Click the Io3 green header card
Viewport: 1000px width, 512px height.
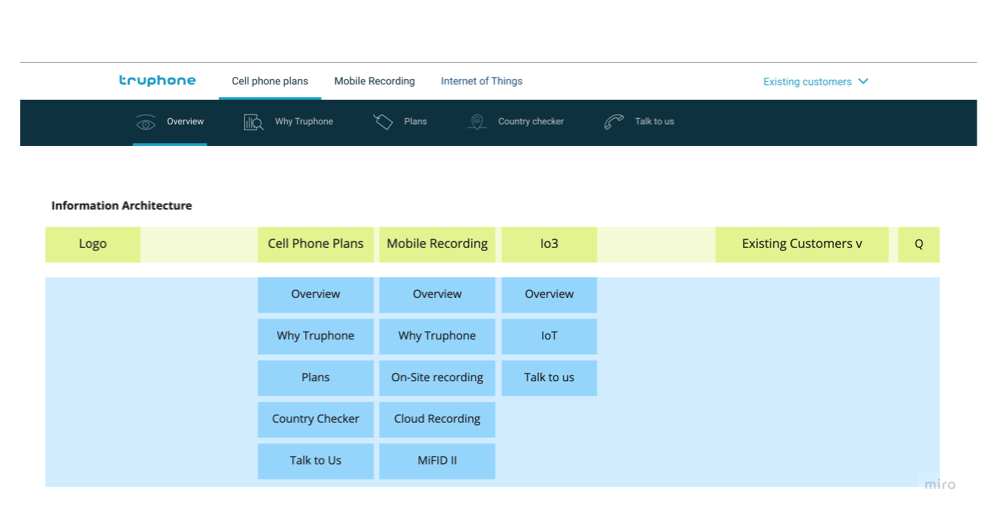(x=549, y=244)
